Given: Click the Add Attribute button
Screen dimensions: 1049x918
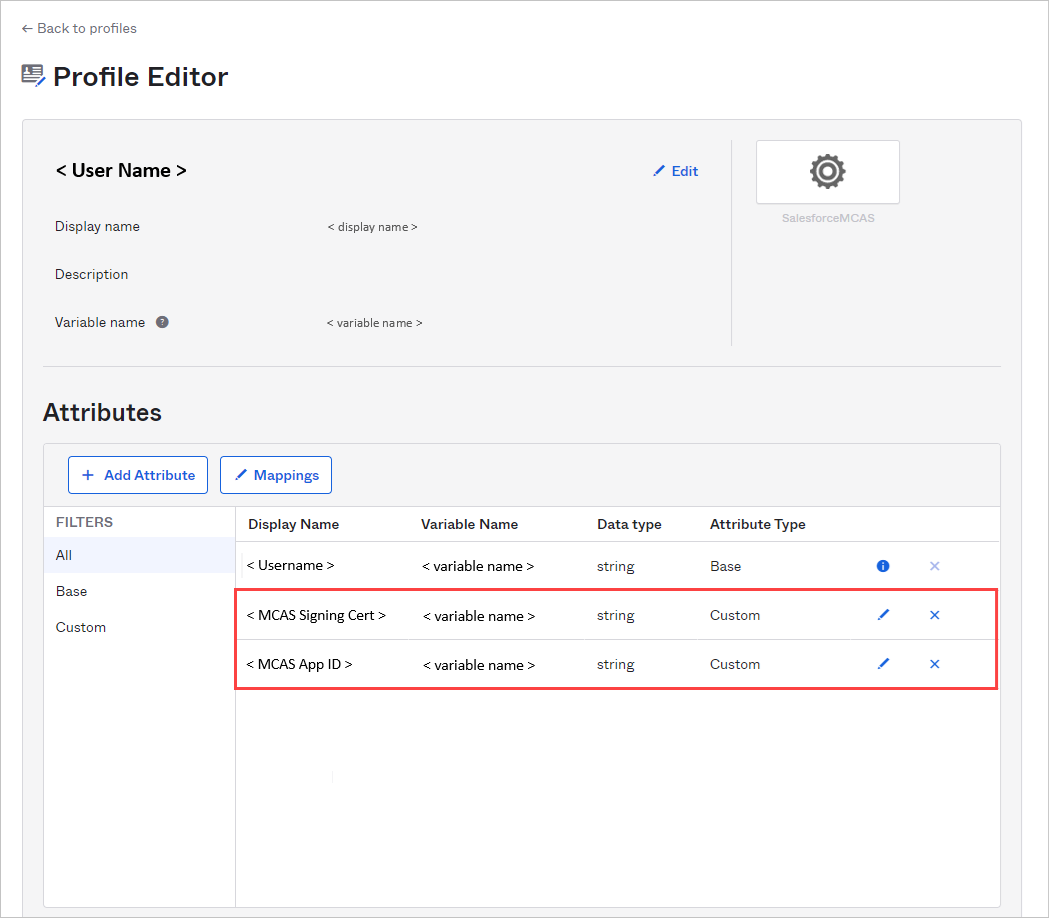Looking at the screenshot, I should [x=137, y=474].
